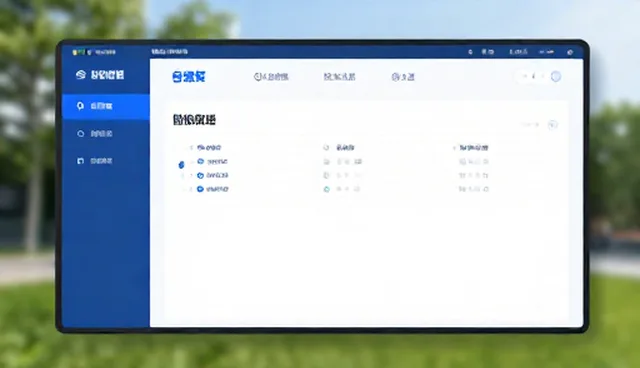
Task: Open the last header tab beside the avatar area
Action: coord(403,77)
